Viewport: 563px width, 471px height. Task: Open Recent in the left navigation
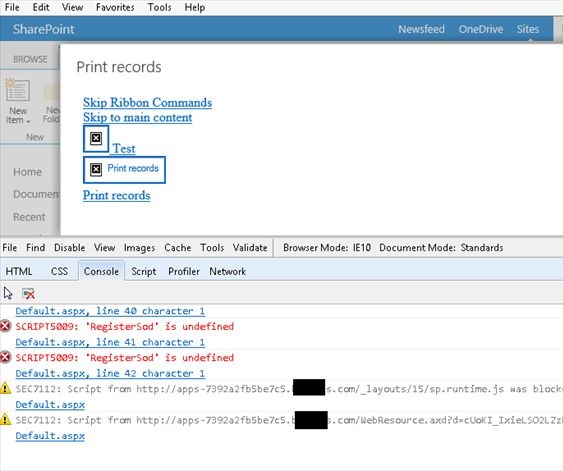pyautogui.click(x=29, y=217)
